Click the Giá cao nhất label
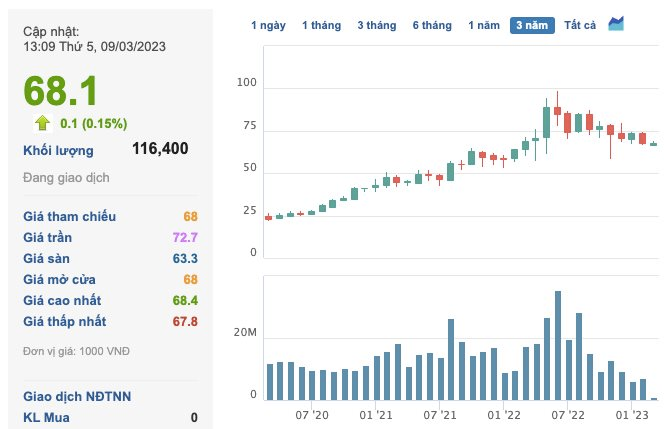The height and width of the screenshot is (429, 664). [x=62, y=300]
